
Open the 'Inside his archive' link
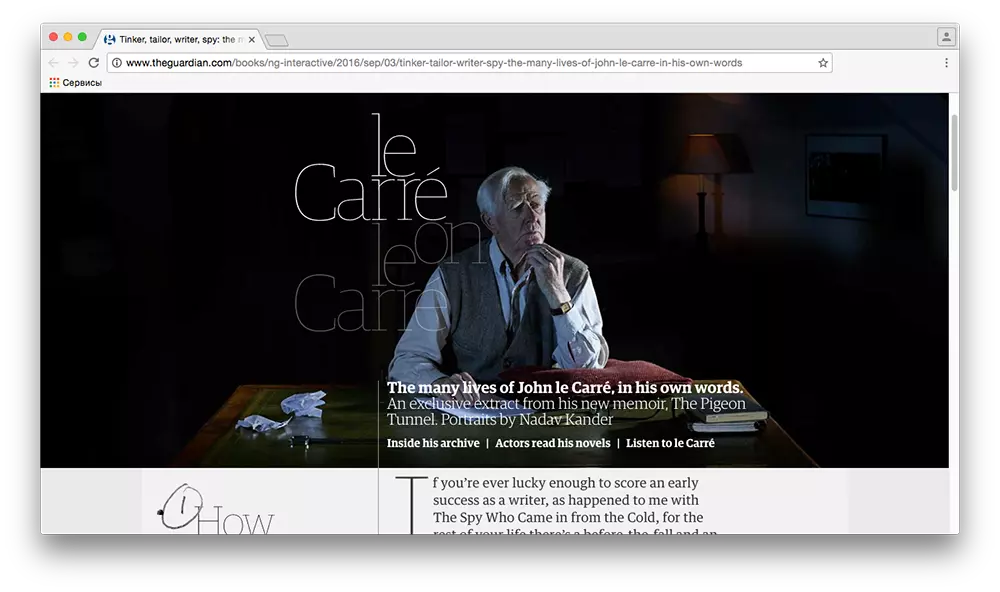point(433,443)
